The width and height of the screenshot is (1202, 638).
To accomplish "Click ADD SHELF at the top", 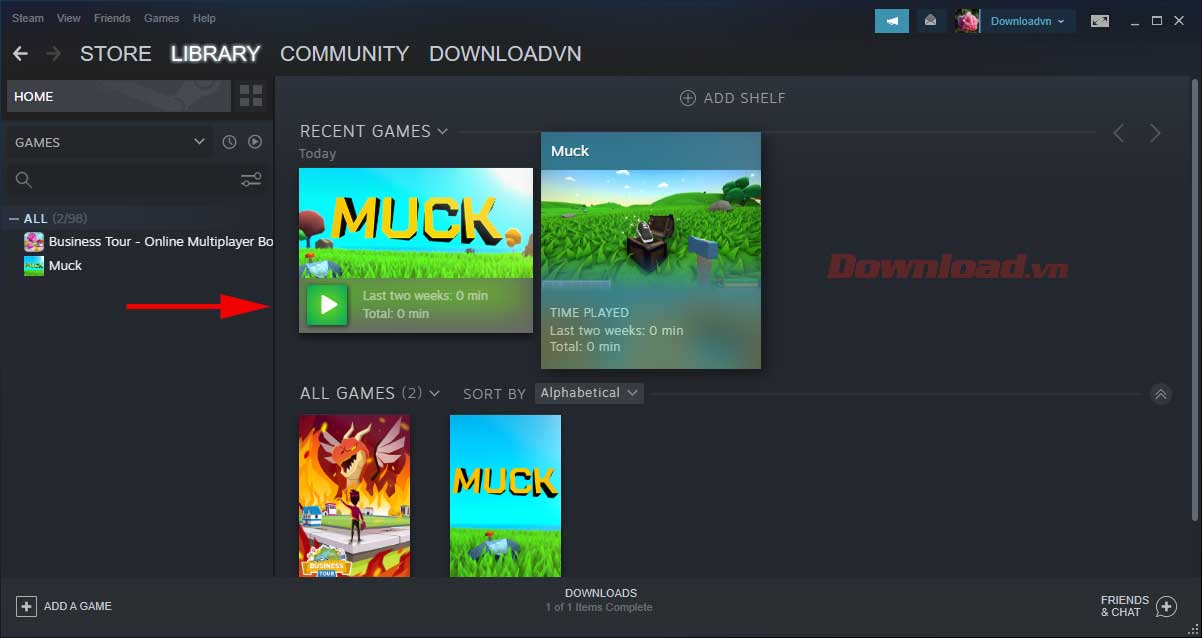I will click(732, 97).
